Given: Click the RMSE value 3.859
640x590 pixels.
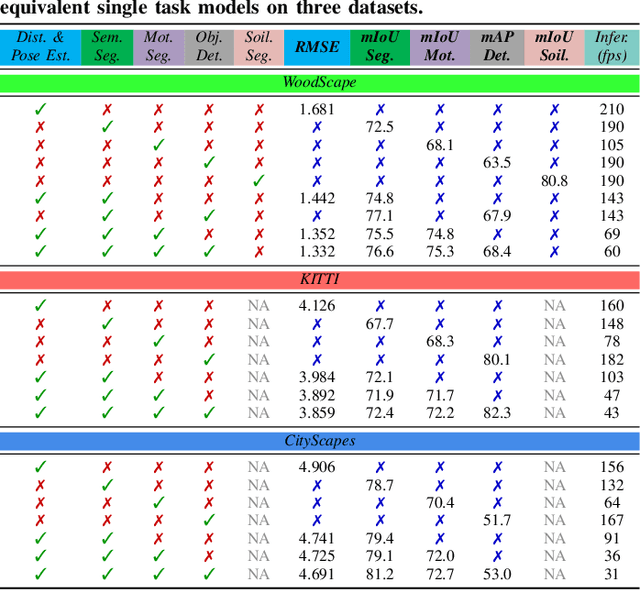Looking at the screenshot, I should click(x=317, y=413).
